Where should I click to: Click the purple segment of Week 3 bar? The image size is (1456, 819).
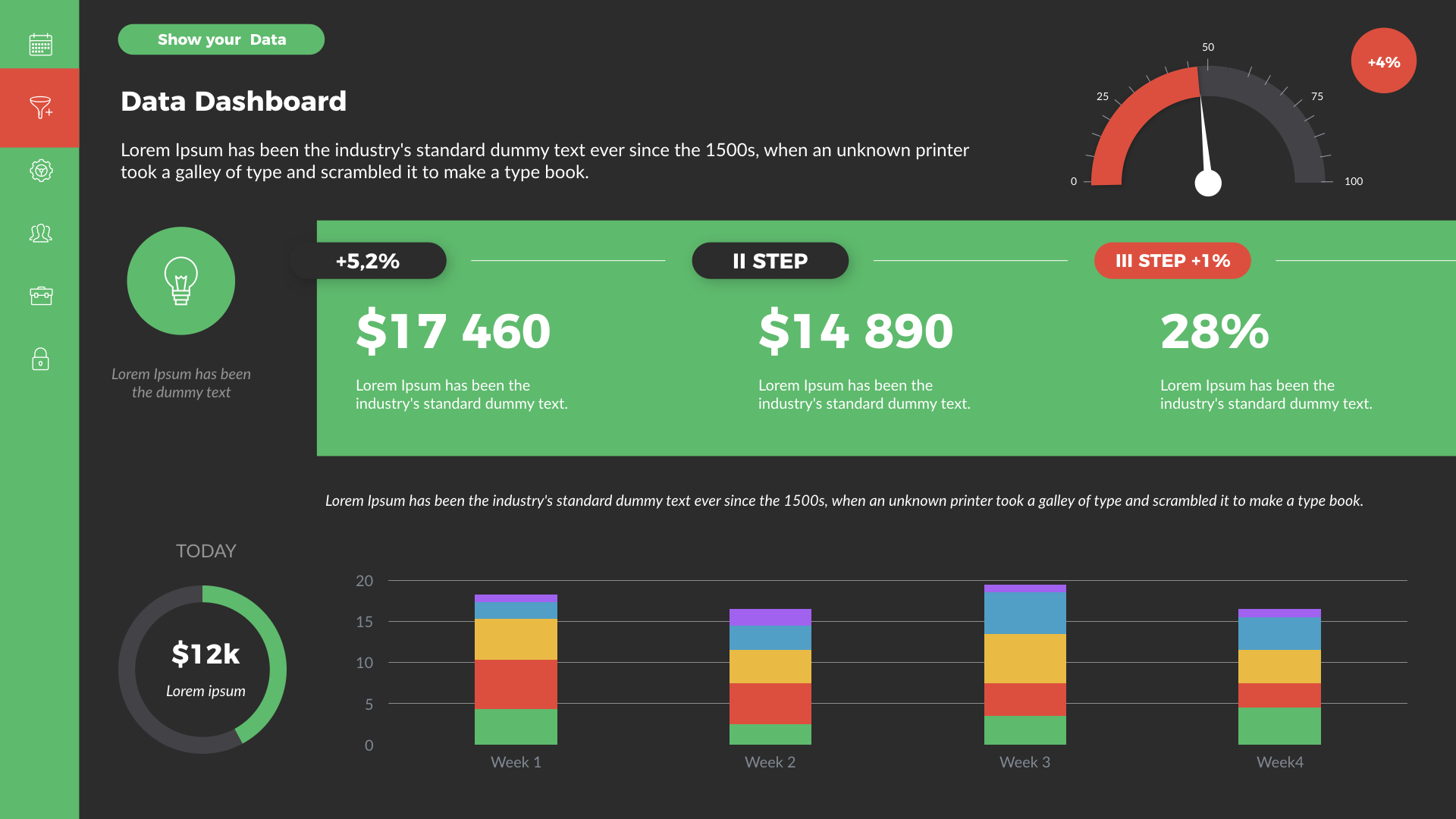(x=1025, y=590)
